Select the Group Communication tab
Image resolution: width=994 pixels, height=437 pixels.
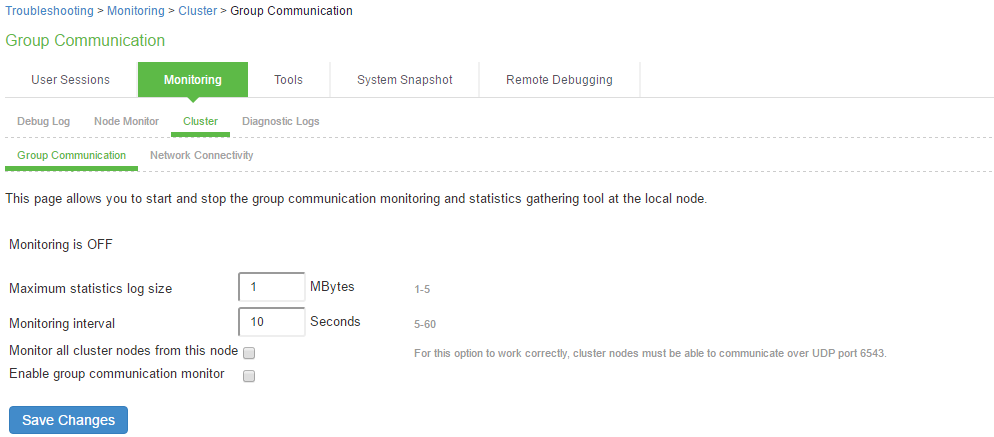(x=72, y=155)
